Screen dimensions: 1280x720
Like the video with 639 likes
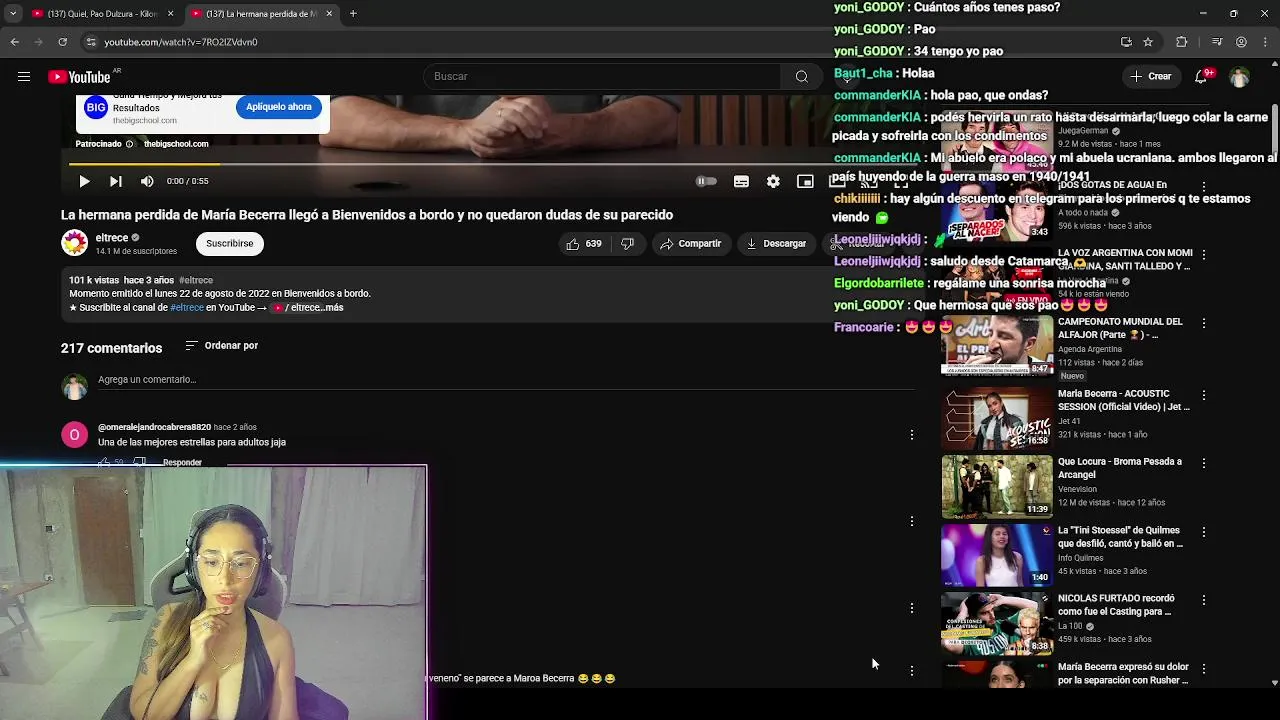(583, 243)
